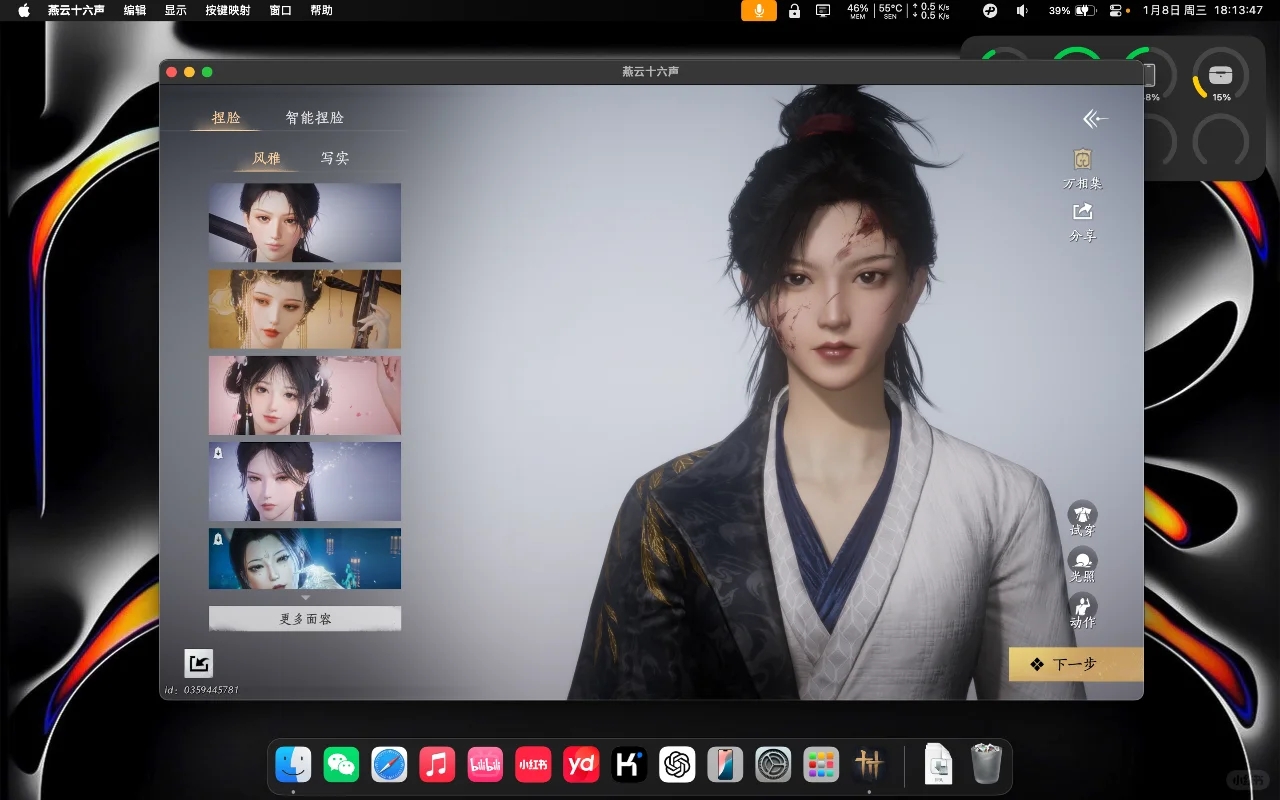Open the 显示 menu

(175, 10)
